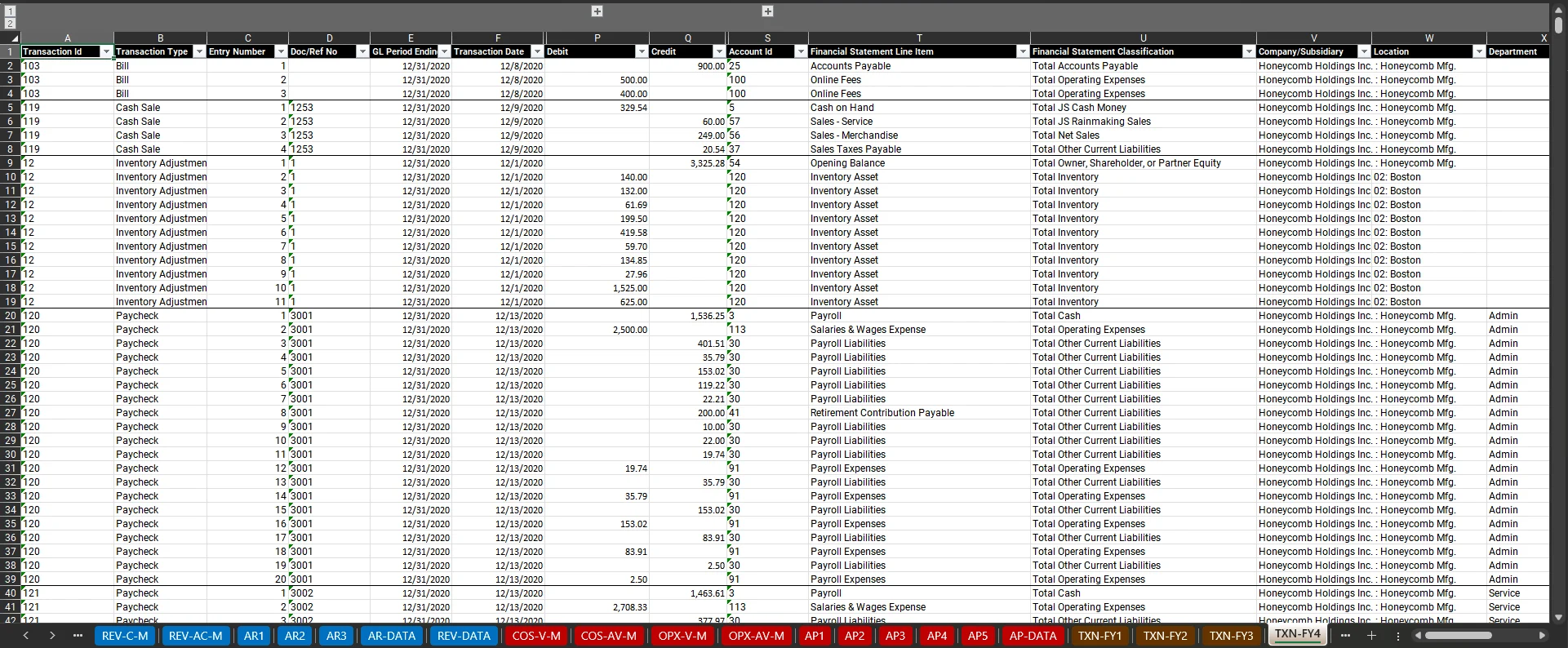This screenshot has width=1568, height=648.
Task: Select 'Total Owner, Shareholder, or Partner Equity' cell
Action: [1143, 163]
